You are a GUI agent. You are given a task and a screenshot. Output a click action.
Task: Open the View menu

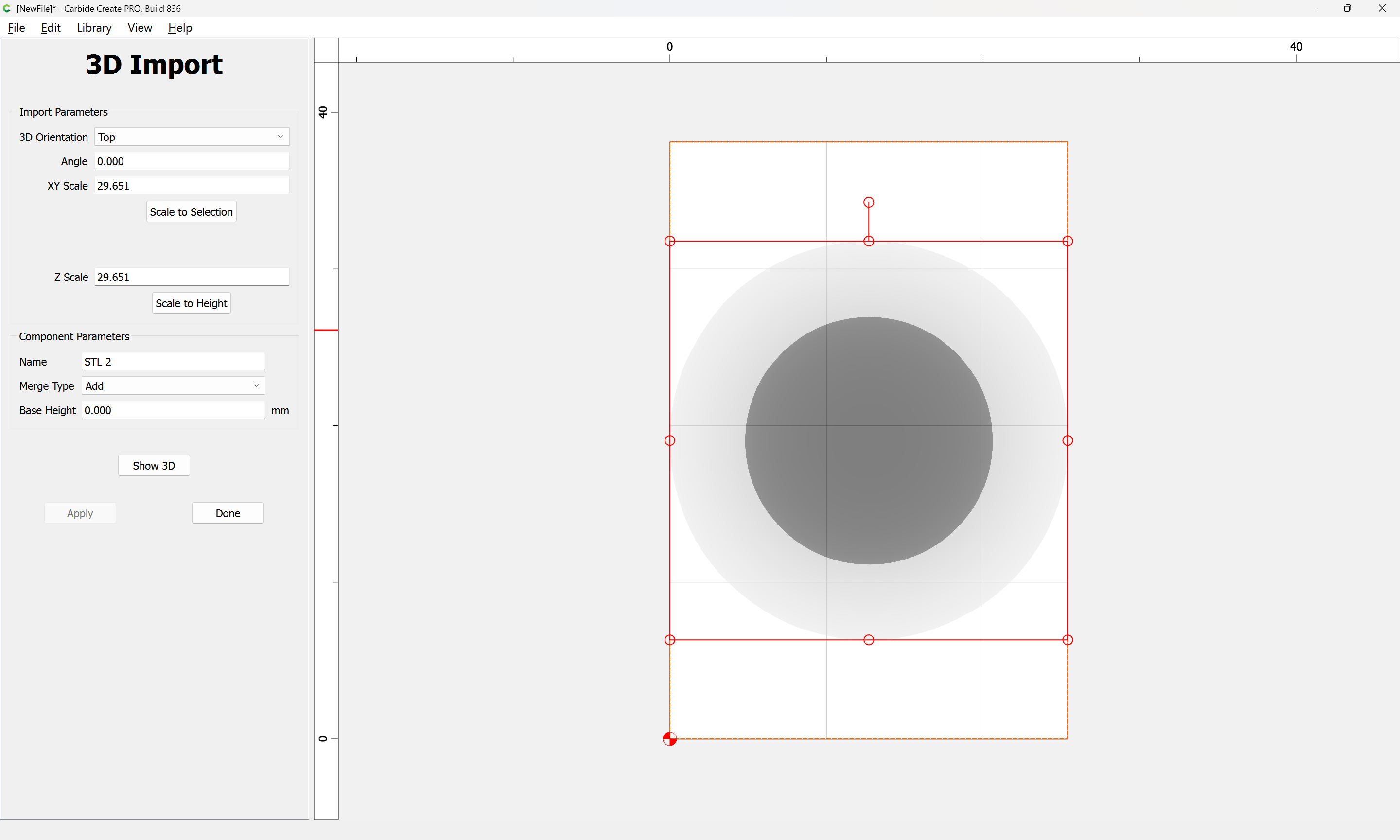[139, 28]
